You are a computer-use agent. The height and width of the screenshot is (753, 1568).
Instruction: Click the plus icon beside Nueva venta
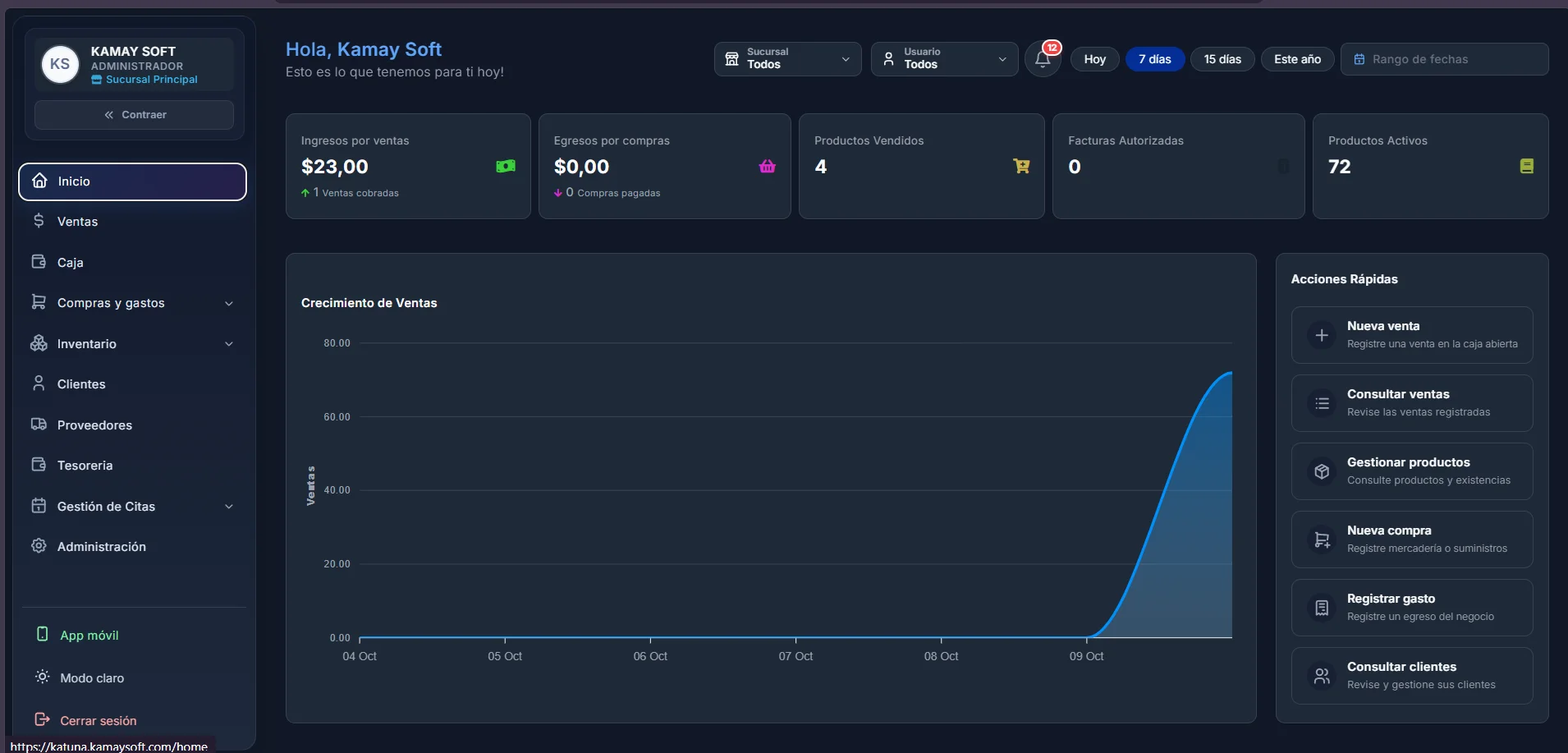click(1322, 335)
